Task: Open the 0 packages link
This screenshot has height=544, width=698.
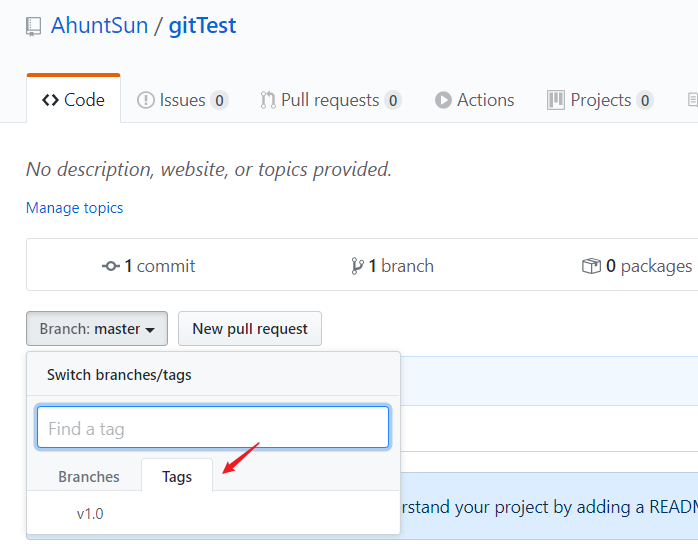Action: click(637, 266)
